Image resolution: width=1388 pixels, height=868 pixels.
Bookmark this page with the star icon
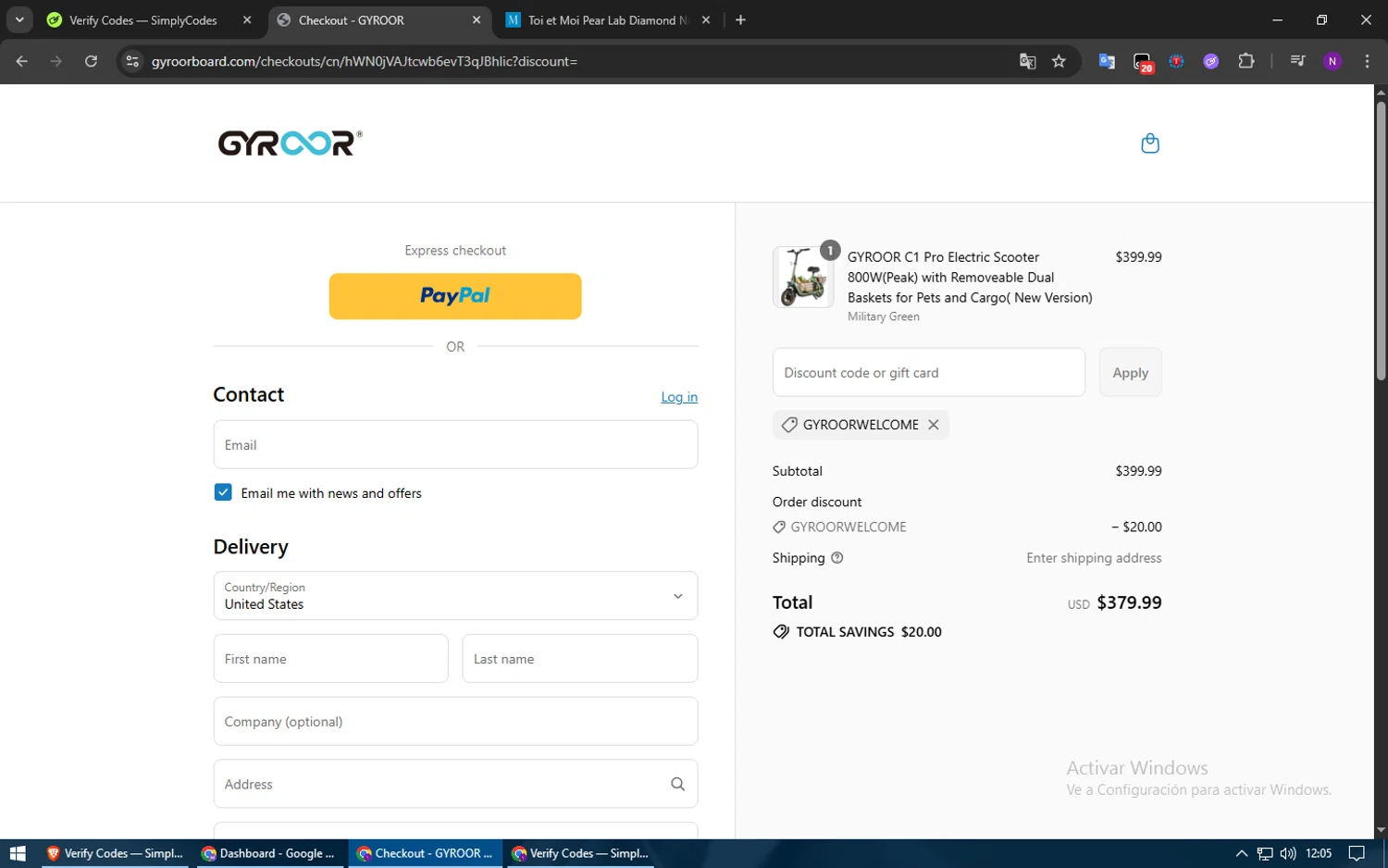[x=1060, y=61]
